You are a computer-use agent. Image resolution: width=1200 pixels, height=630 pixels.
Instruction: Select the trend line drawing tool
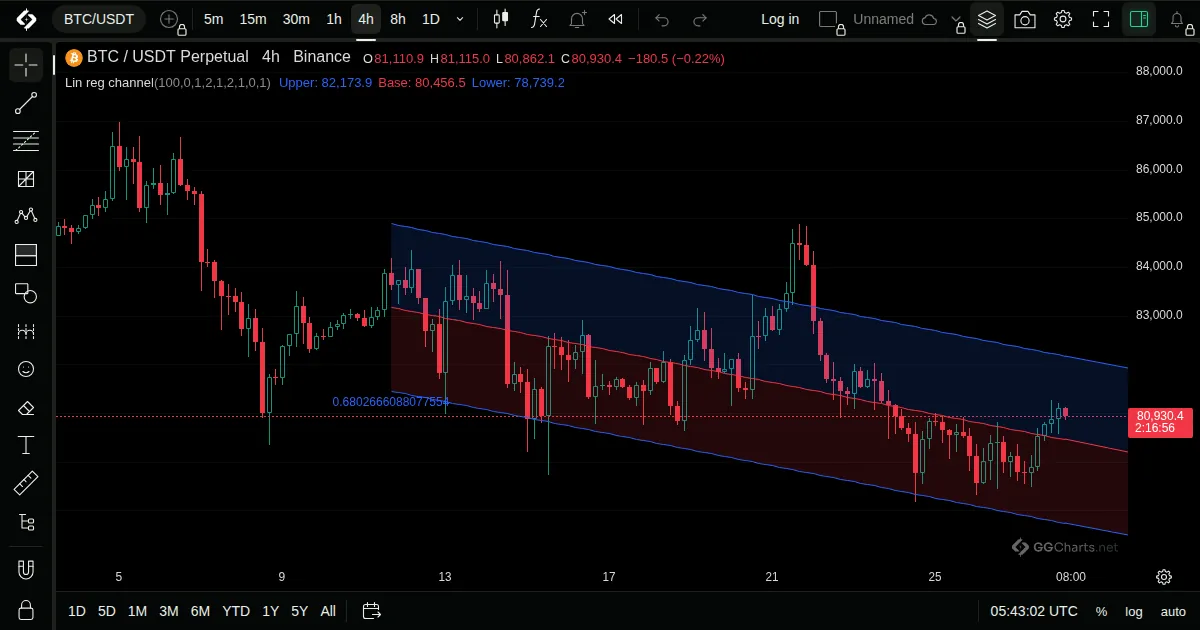(x=26, y=103)
